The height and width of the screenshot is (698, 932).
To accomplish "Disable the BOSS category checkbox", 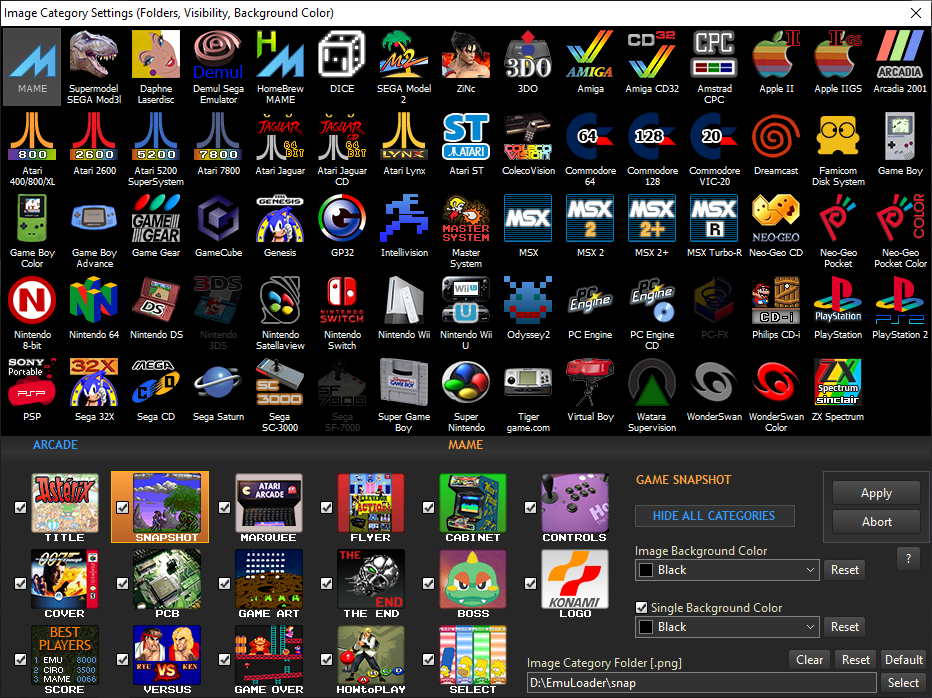I will tap(429, 584).
